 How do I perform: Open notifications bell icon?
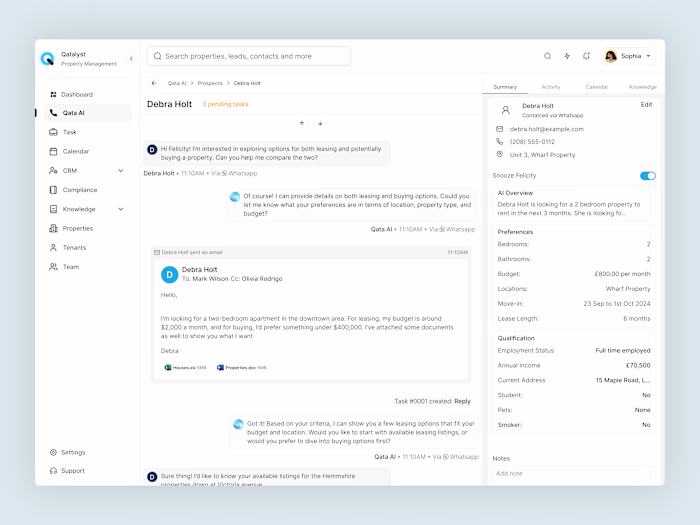point(586,56)
